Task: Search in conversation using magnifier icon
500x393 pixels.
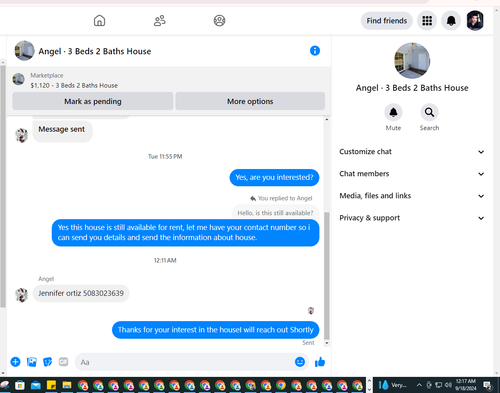Action: [429, 112]
